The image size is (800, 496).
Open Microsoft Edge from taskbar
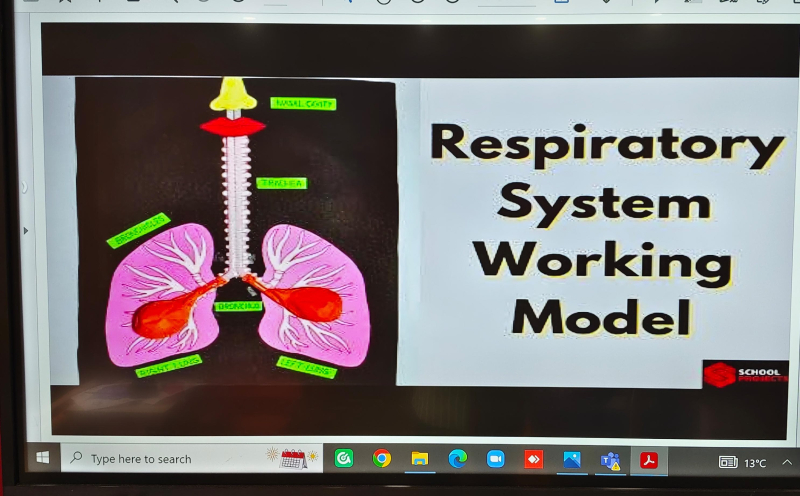pyautogui.click(x=458, y=459)
